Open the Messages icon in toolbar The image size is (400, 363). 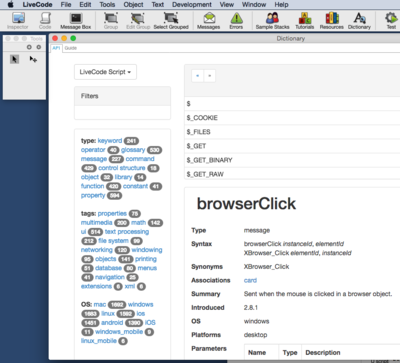click(209, 20)
